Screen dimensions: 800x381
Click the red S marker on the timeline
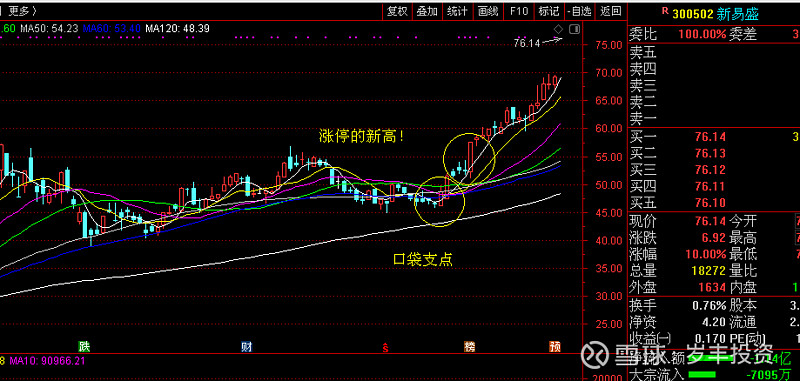pyautogui.click(x=386, y=348)
